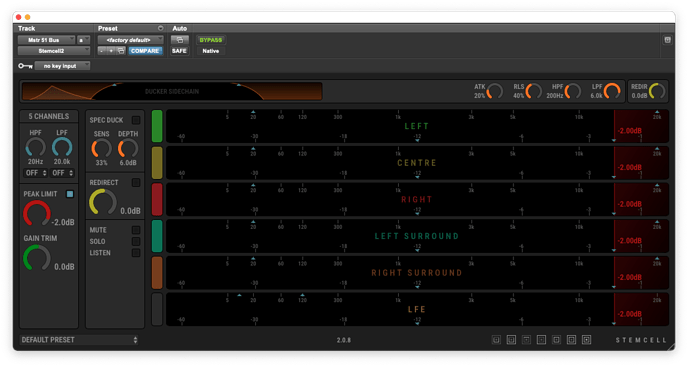The height and width of the screenshot is (367, 689).
Task: Click the key input icon
Action: (x=25, y=66)
